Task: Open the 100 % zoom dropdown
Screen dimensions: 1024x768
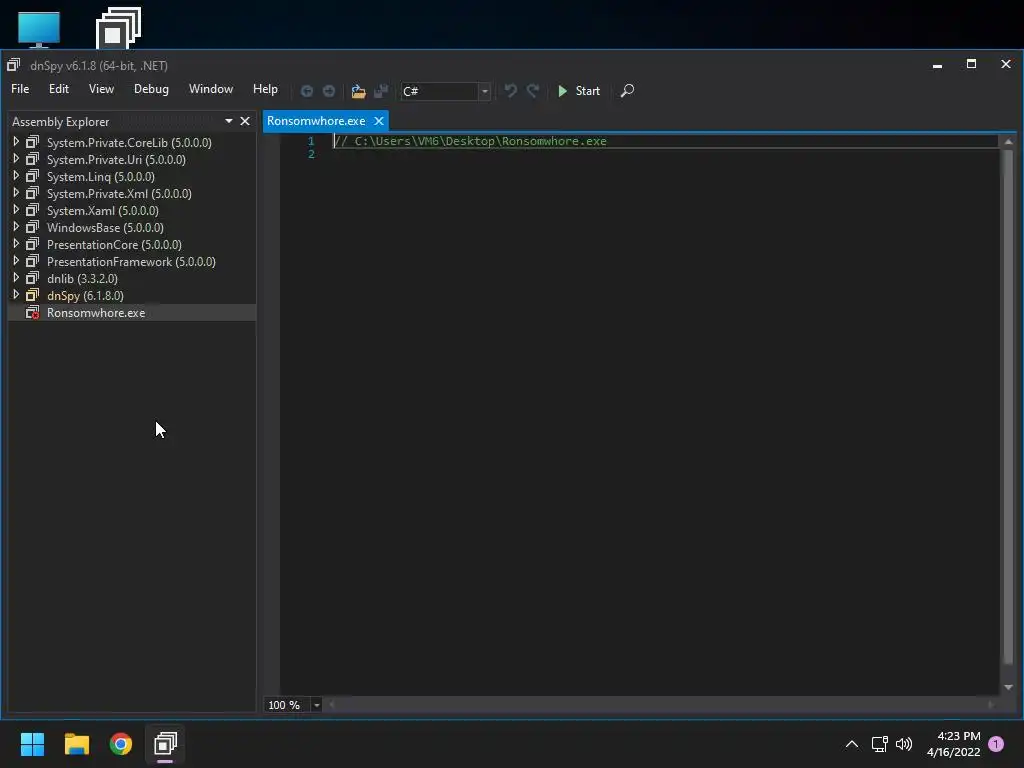Action: pyautogui.click(x=316, y=705)
